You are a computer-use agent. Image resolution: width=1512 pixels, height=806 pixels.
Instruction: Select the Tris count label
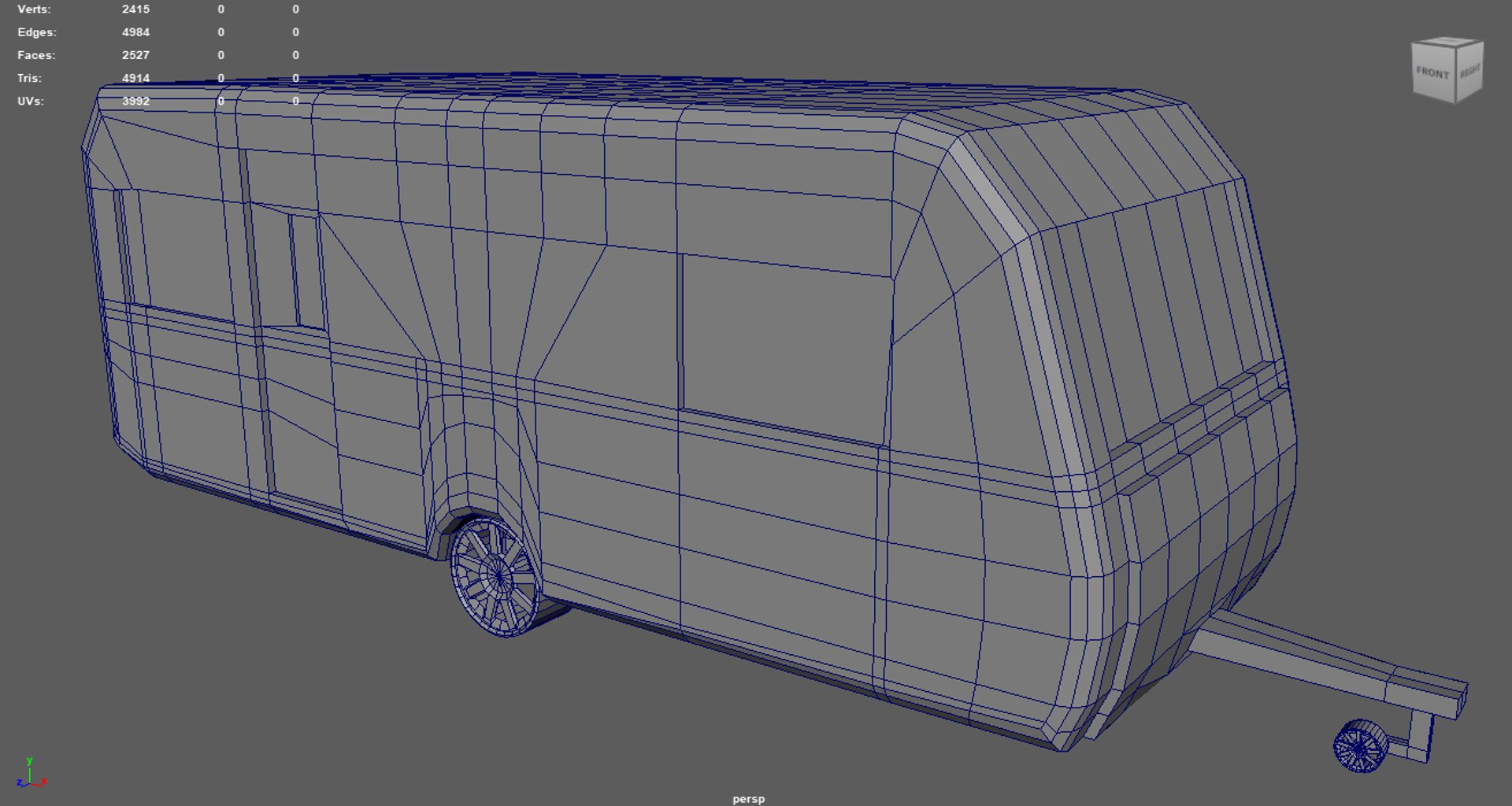(x=30, y=78)
